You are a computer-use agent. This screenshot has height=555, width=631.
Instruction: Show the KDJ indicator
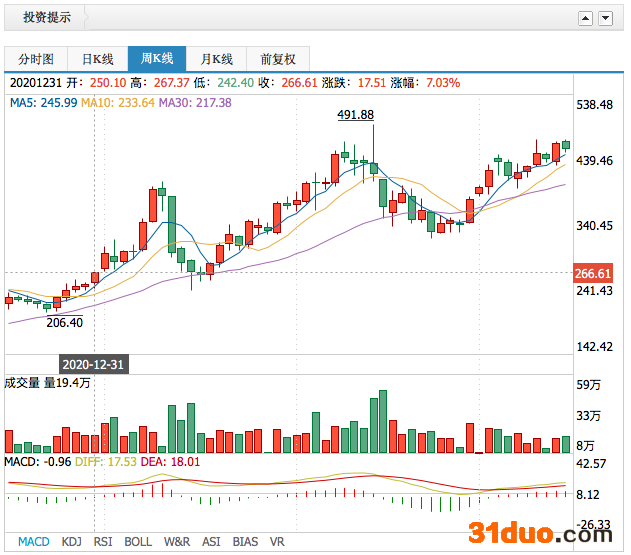[x=72, y=542]
